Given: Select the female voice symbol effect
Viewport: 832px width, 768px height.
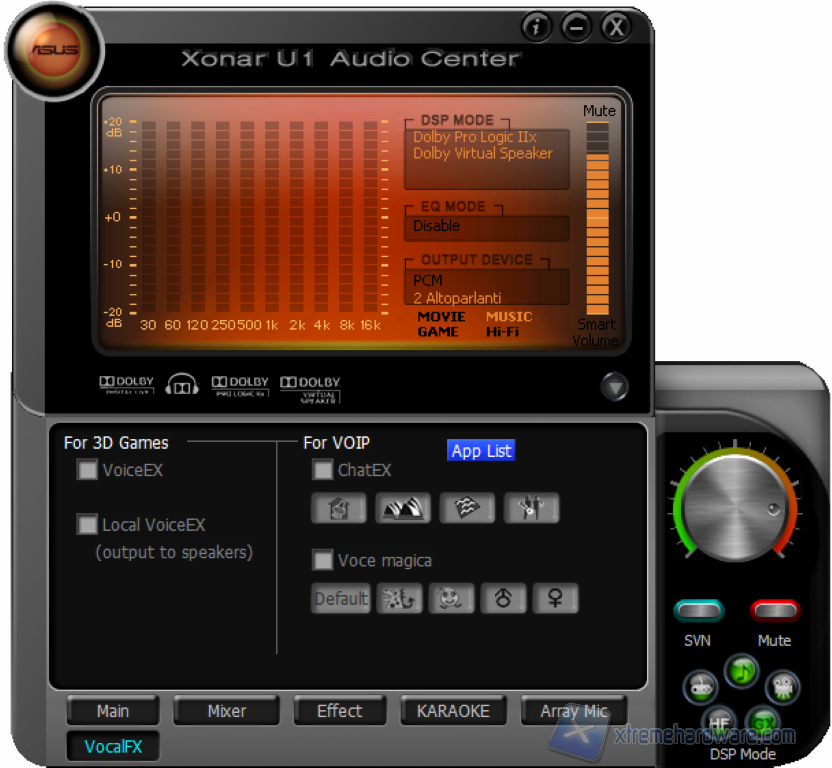Looking at the screenshot, I should click(554, 598).
